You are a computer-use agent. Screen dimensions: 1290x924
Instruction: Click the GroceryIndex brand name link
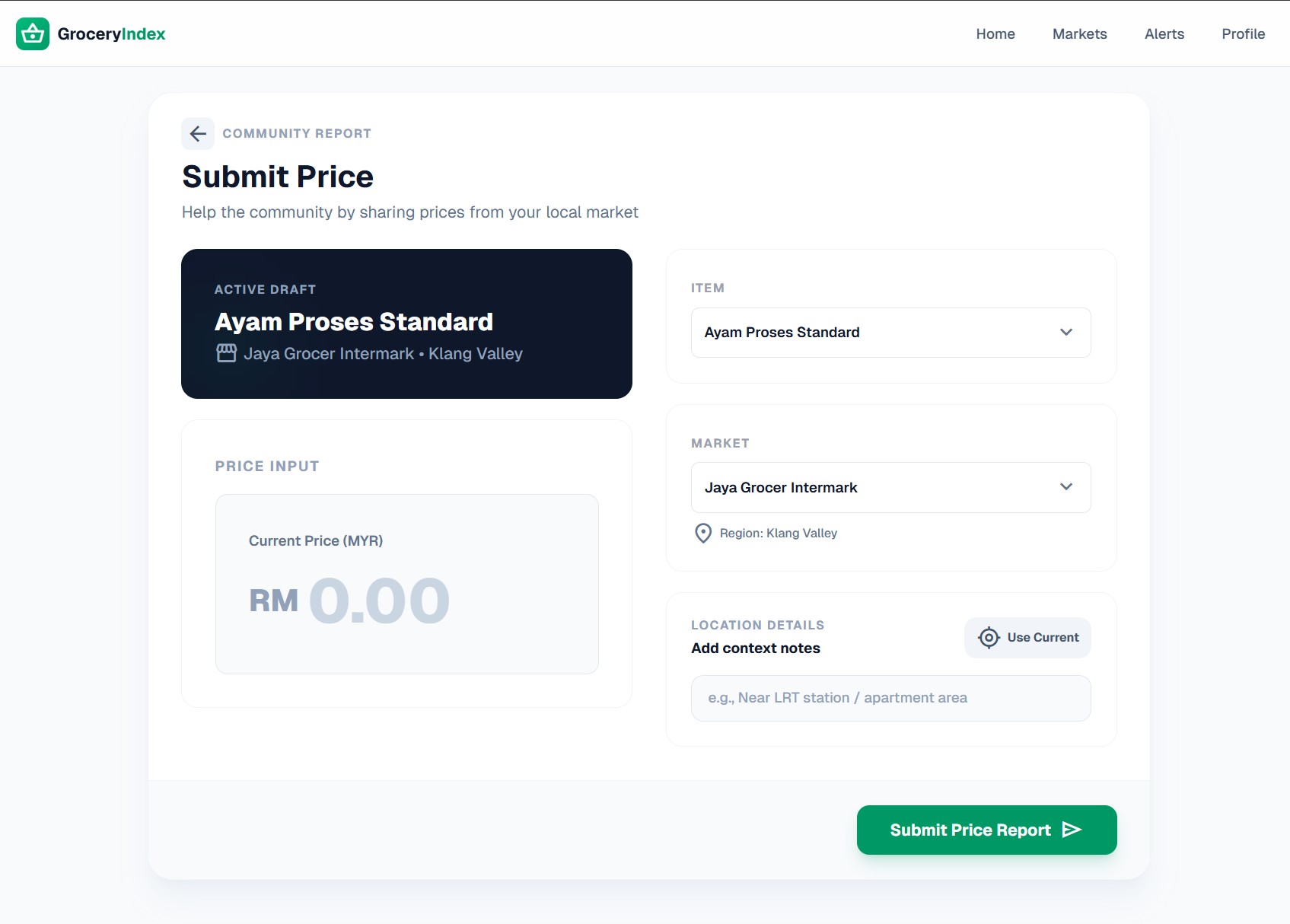coord(111,33)
